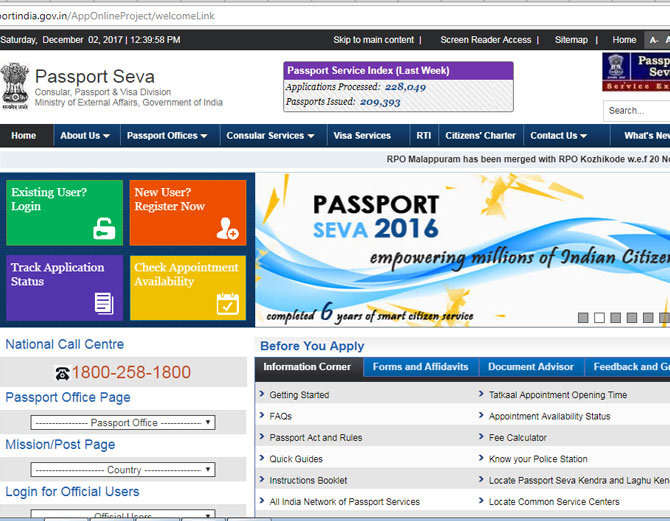Open the Document Advisor tab
The height and width of the screenshot is (521, 670).
pos(531,367)
